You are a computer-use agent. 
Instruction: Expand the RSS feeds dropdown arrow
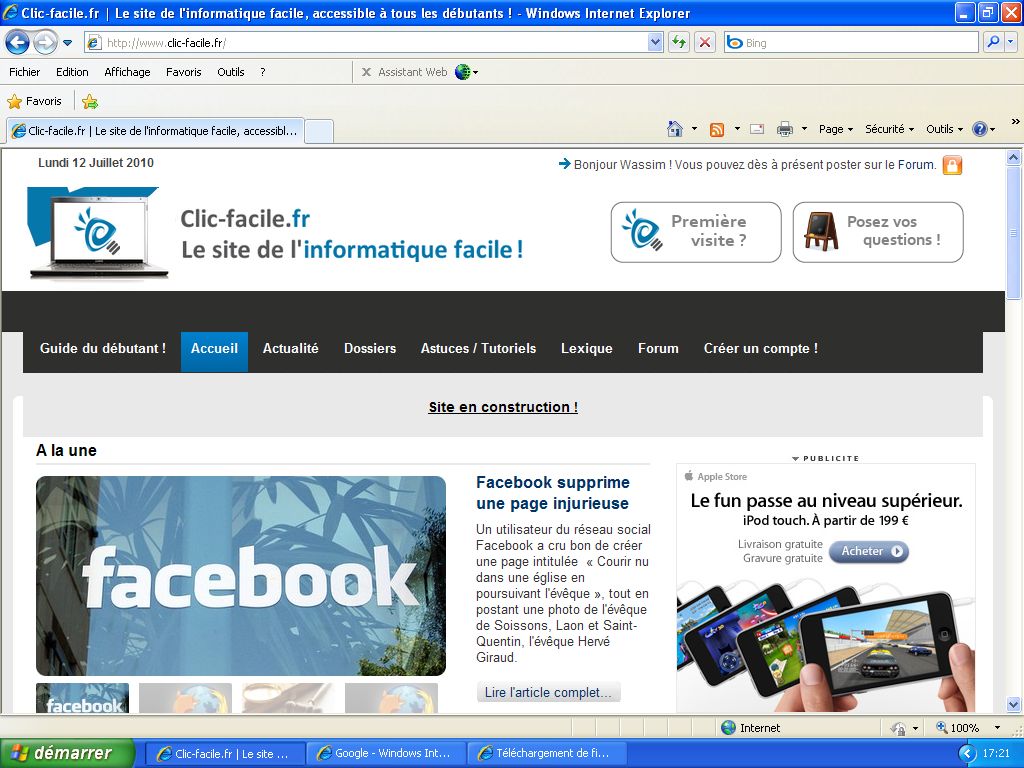tap(737, 129)
